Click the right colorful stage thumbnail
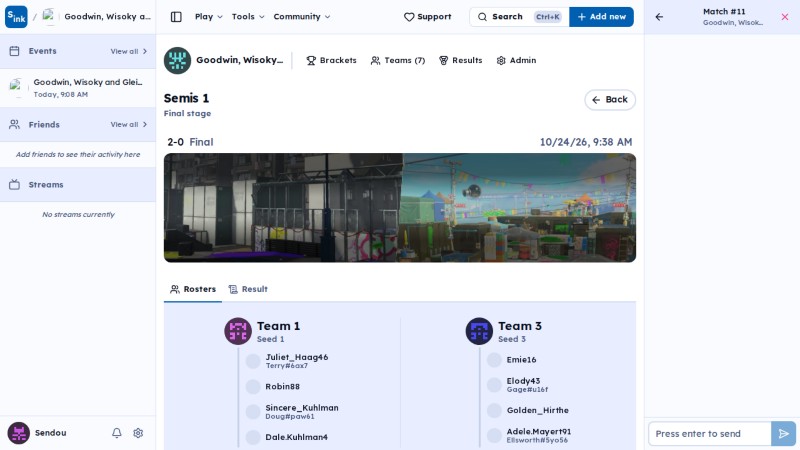Viewport: 800px width, 450px height. 518,208
